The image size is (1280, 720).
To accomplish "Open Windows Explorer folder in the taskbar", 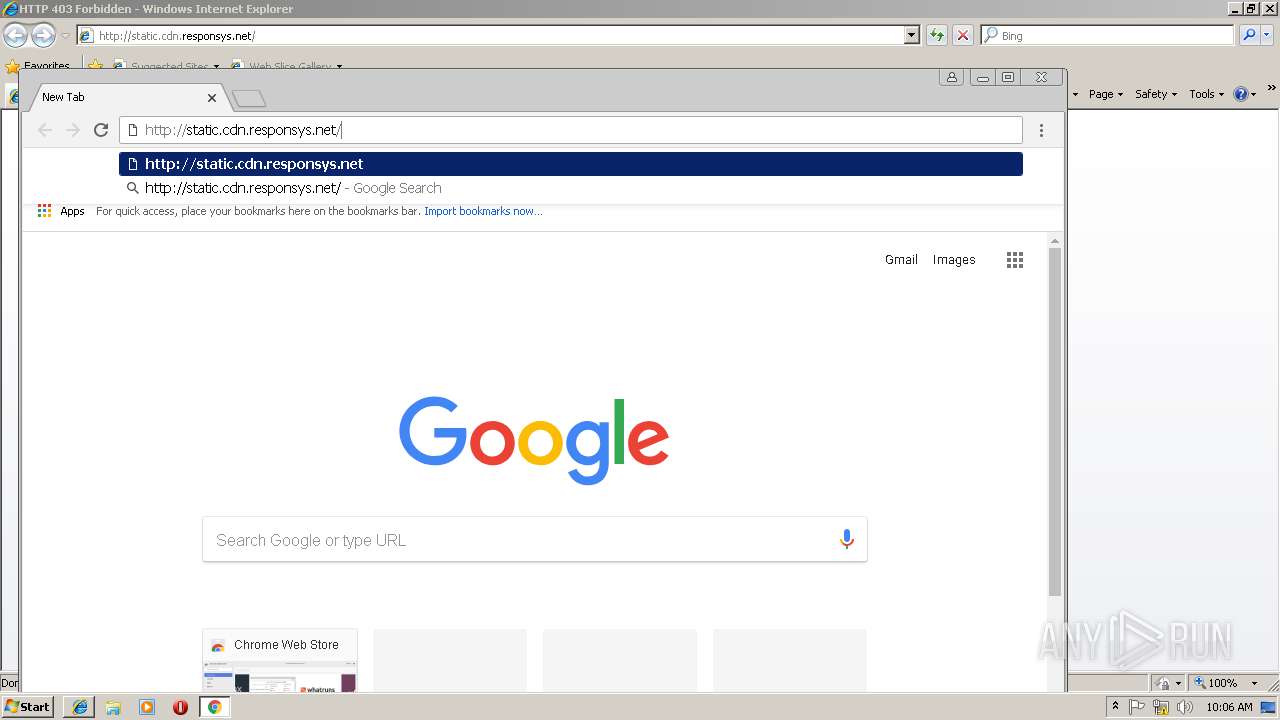I will [113, 707].
